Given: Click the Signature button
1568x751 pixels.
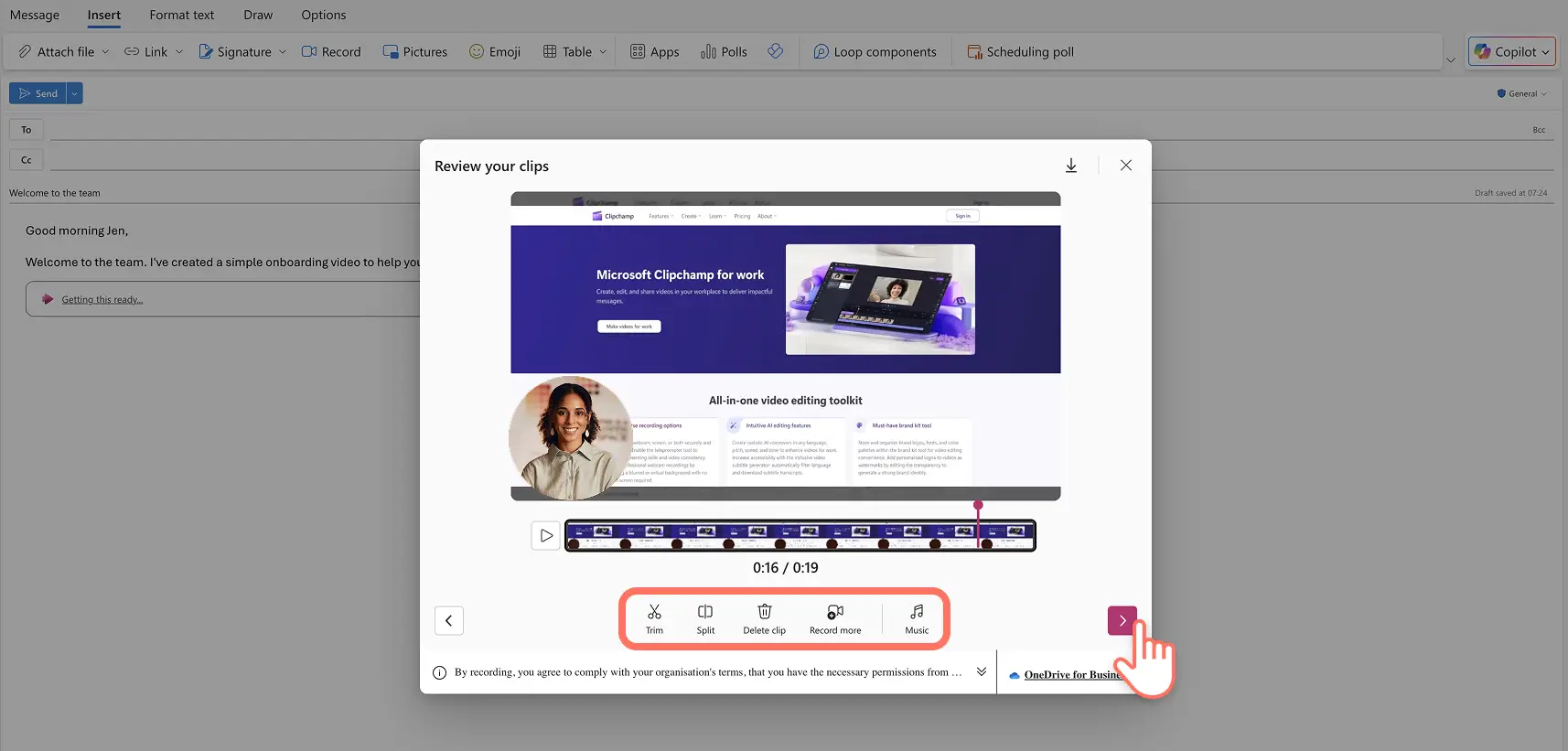Looking at the screenshot, I should click(235, 52).
